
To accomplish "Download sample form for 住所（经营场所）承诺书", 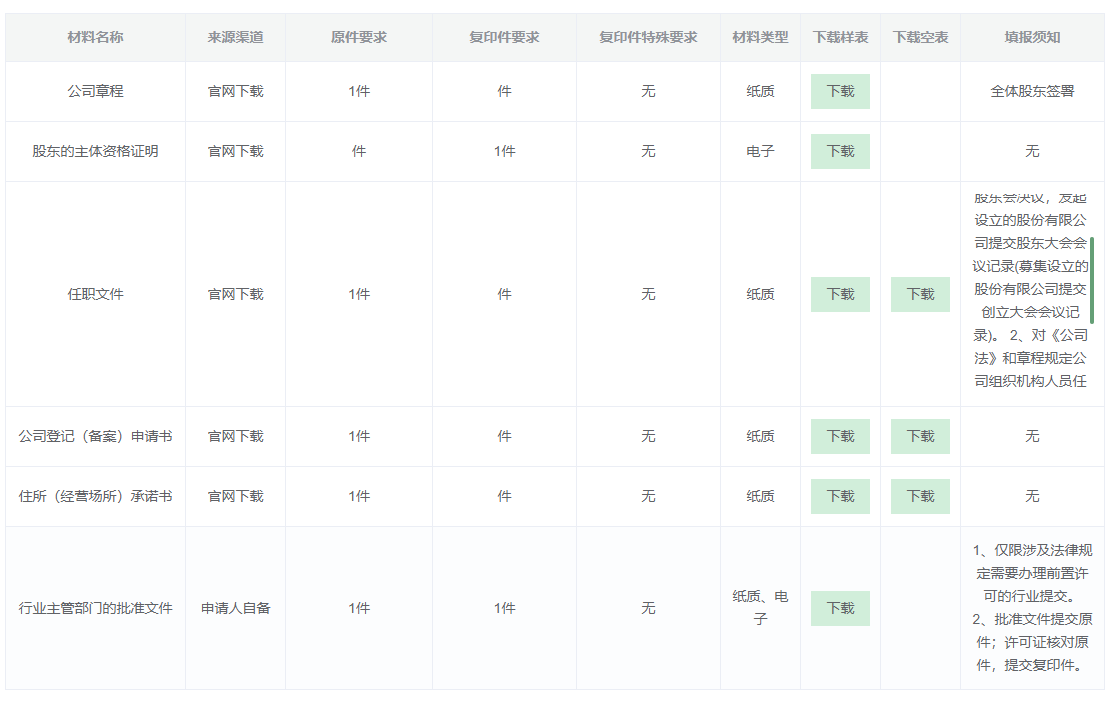I will tap(840, 496).
